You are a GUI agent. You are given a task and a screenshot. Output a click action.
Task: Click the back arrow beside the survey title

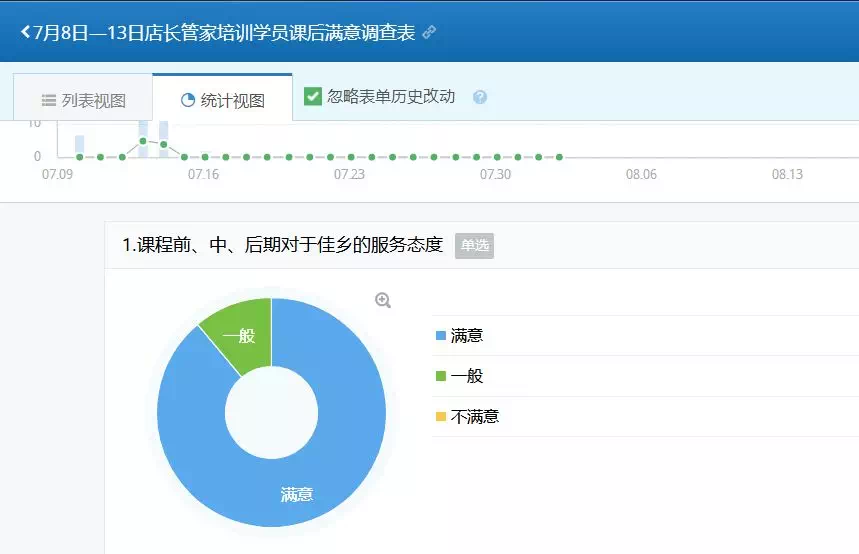[x=25, y=32]
